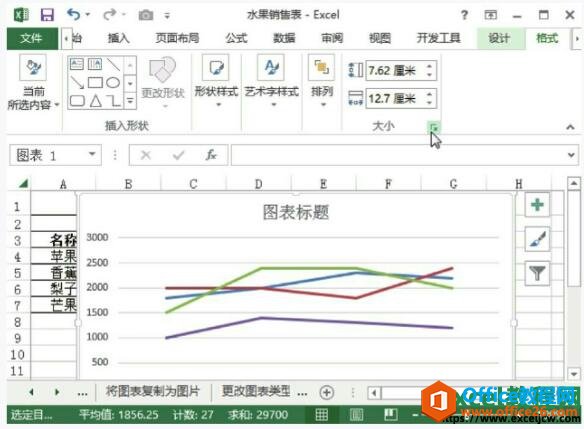
Task: Switch to sheet tab 更改图表类型
Action: coord(256,391)
